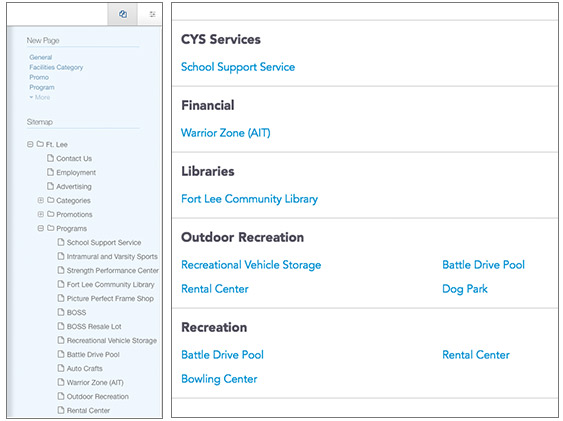The image size is (563, 421).
Task: Click the Promotions folder icon
Action: coord(51,214)
